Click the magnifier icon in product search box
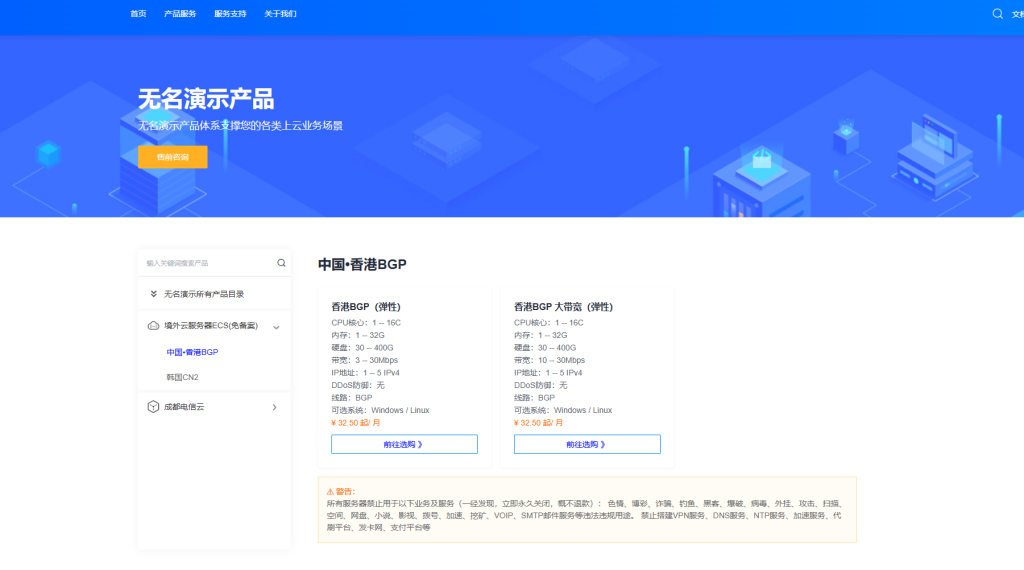Screen dimensions: 1024x570 click(x=281, y=263)
